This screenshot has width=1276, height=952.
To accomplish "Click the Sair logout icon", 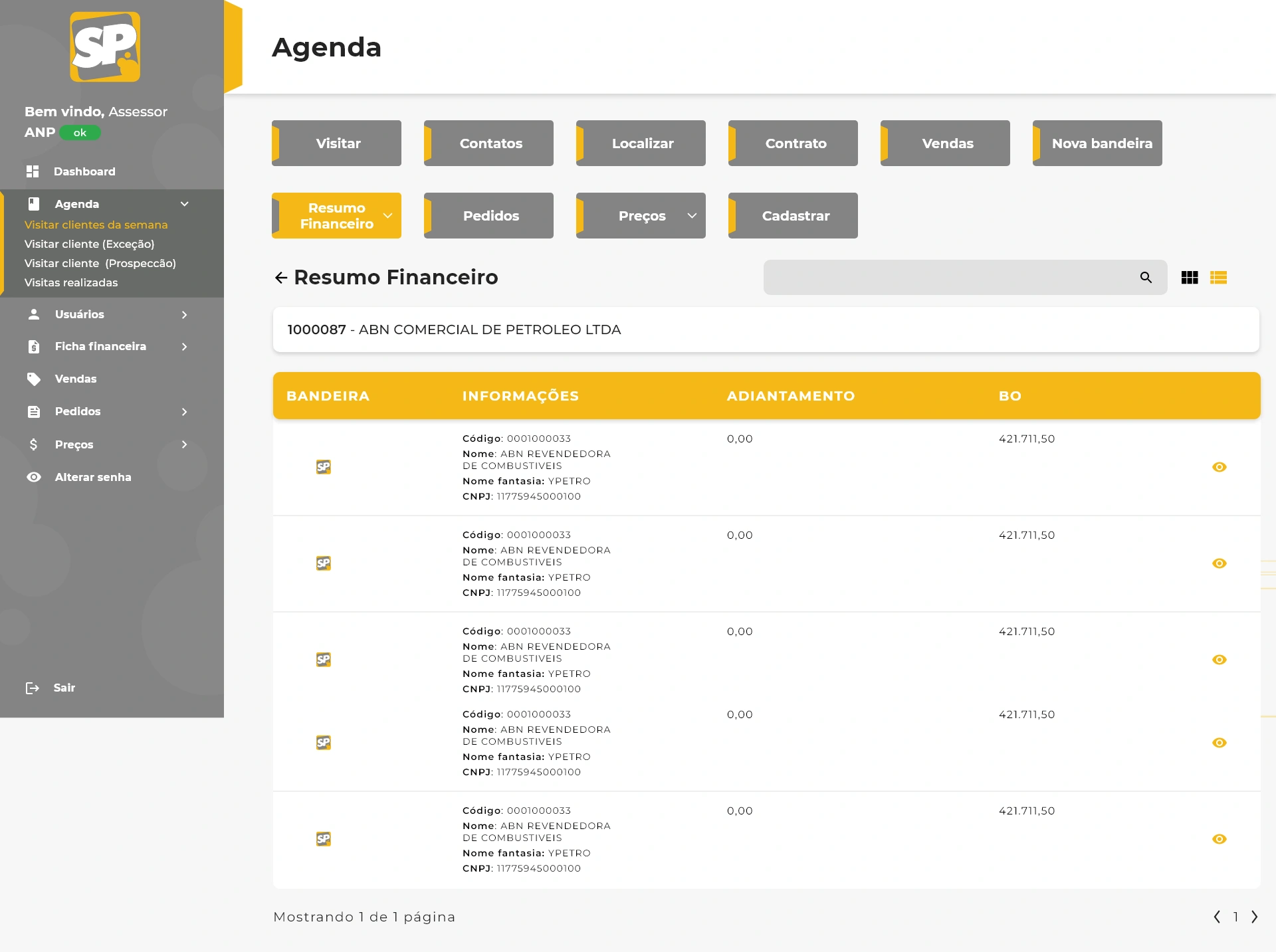I will tap(32, 688).
